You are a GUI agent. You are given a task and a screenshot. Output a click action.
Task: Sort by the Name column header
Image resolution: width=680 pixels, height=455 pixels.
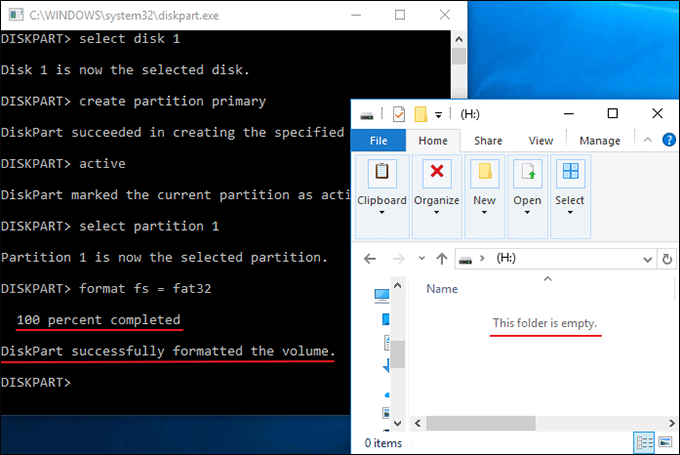pos(442,289)
